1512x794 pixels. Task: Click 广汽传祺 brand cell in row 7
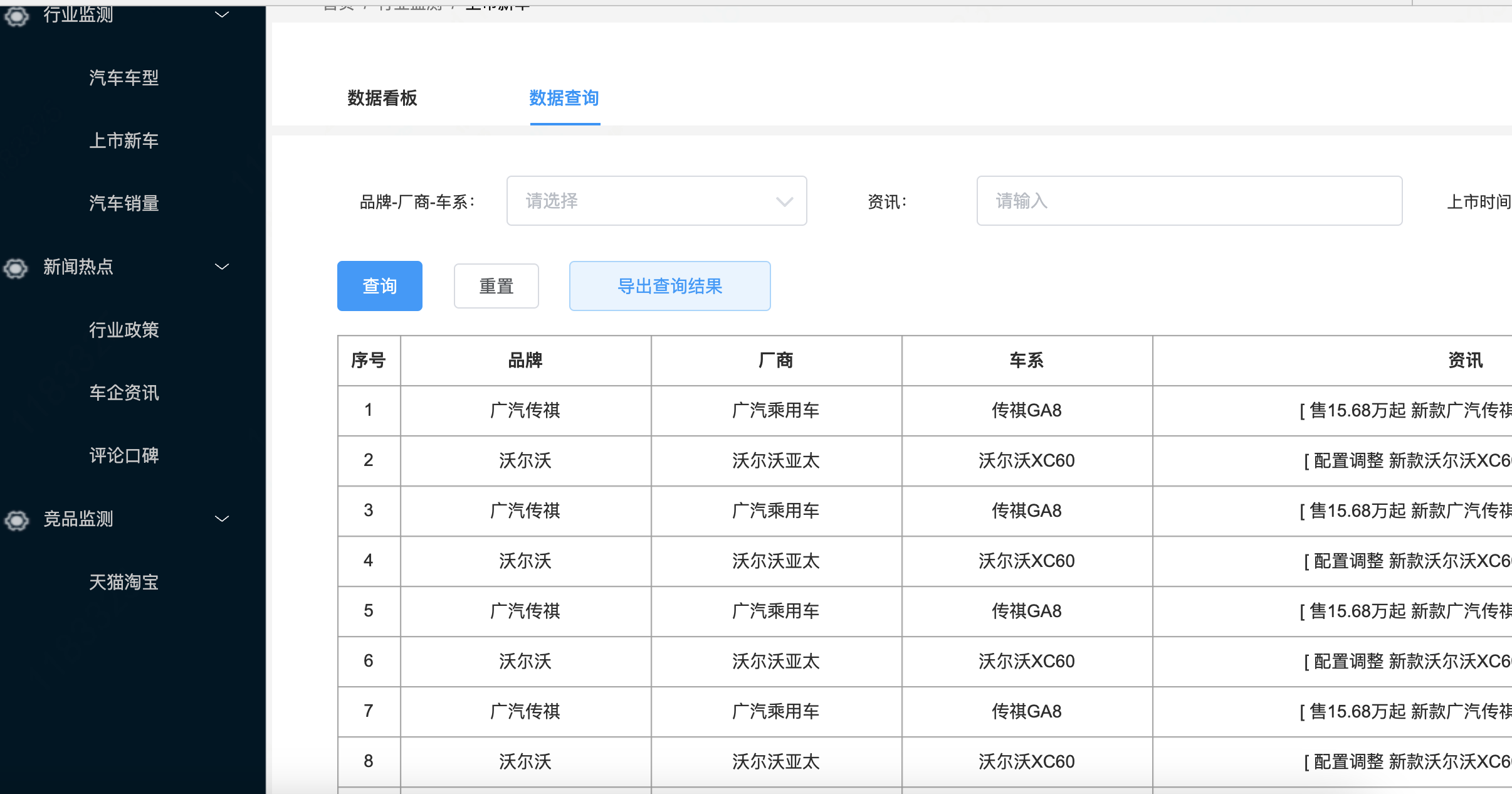(x=525, y=712)
